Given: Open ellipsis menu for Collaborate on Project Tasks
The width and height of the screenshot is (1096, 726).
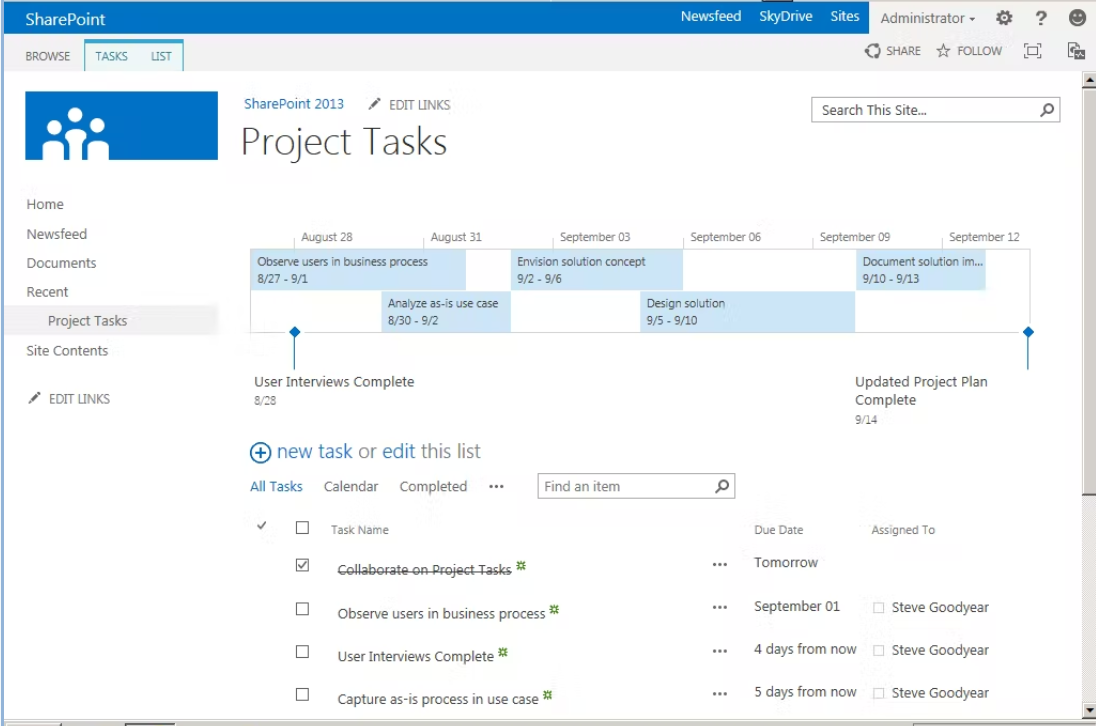Looking at the screenshot, I should pos(720,564).
